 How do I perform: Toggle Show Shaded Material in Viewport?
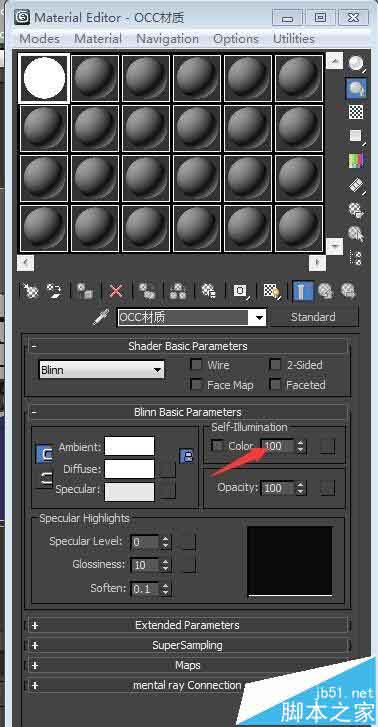coord(272,291)
